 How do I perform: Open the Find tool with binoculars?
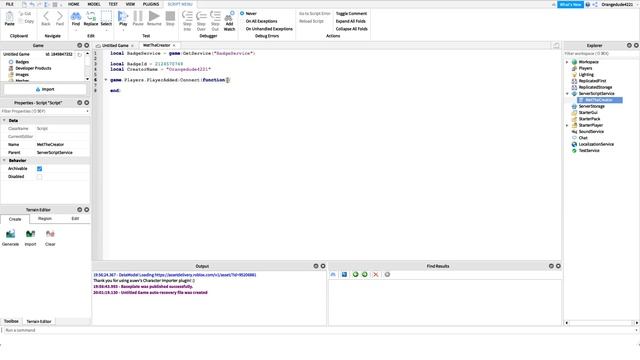pos(76,16)
